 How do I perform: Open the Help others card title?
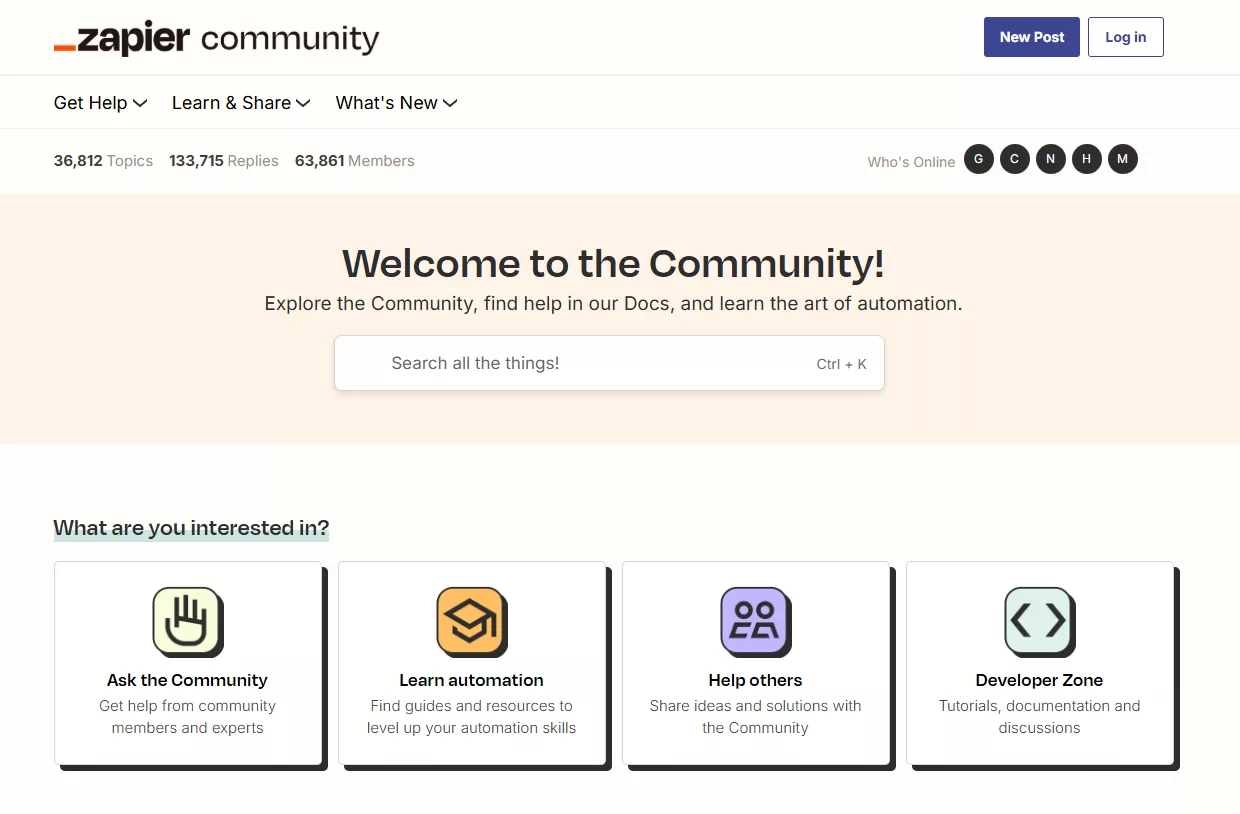[755, 680]
